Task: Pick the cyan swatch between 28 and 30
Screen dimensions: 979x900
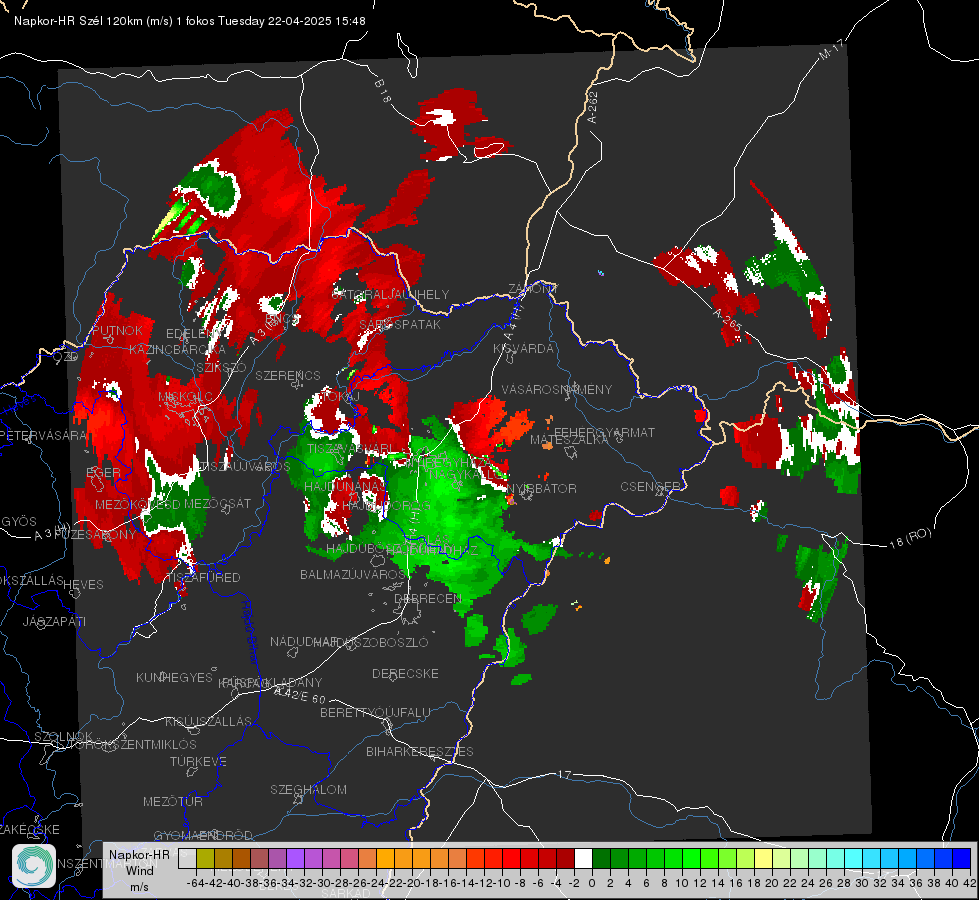Action: (854, 859)
